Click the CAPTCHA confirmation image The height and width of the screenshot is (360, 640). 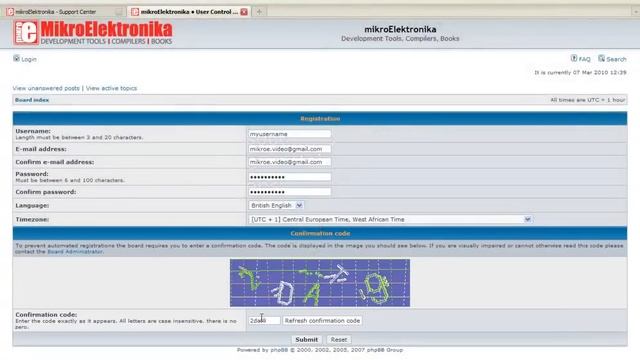click(x=320, y=283)
